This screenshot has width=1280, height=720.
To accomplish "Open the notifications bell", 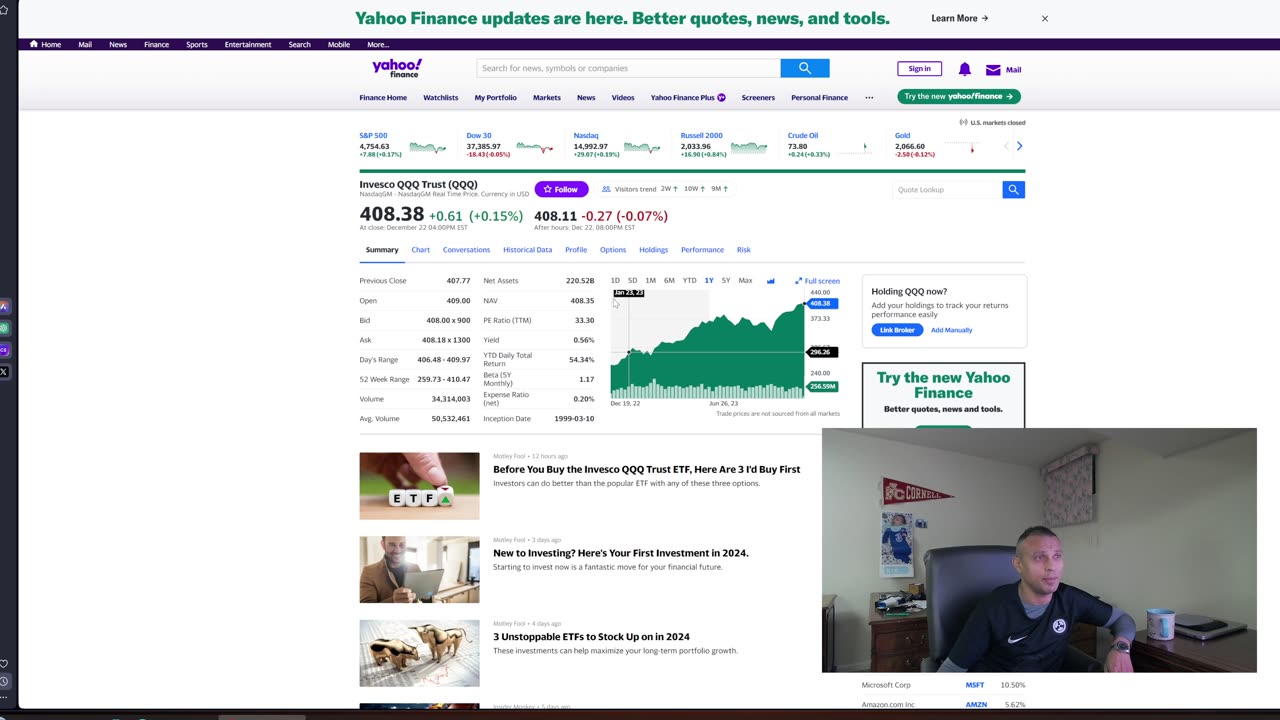I will pos(964,69).
